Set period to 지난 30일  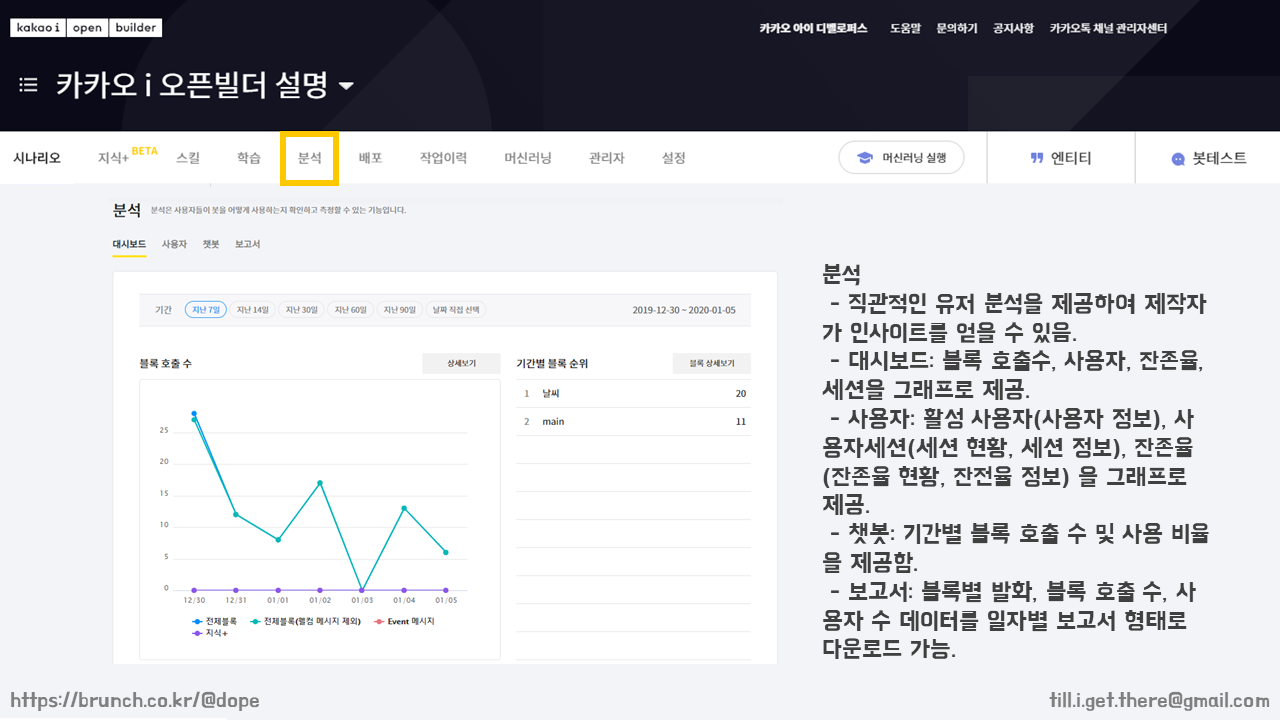coord(302,310)
